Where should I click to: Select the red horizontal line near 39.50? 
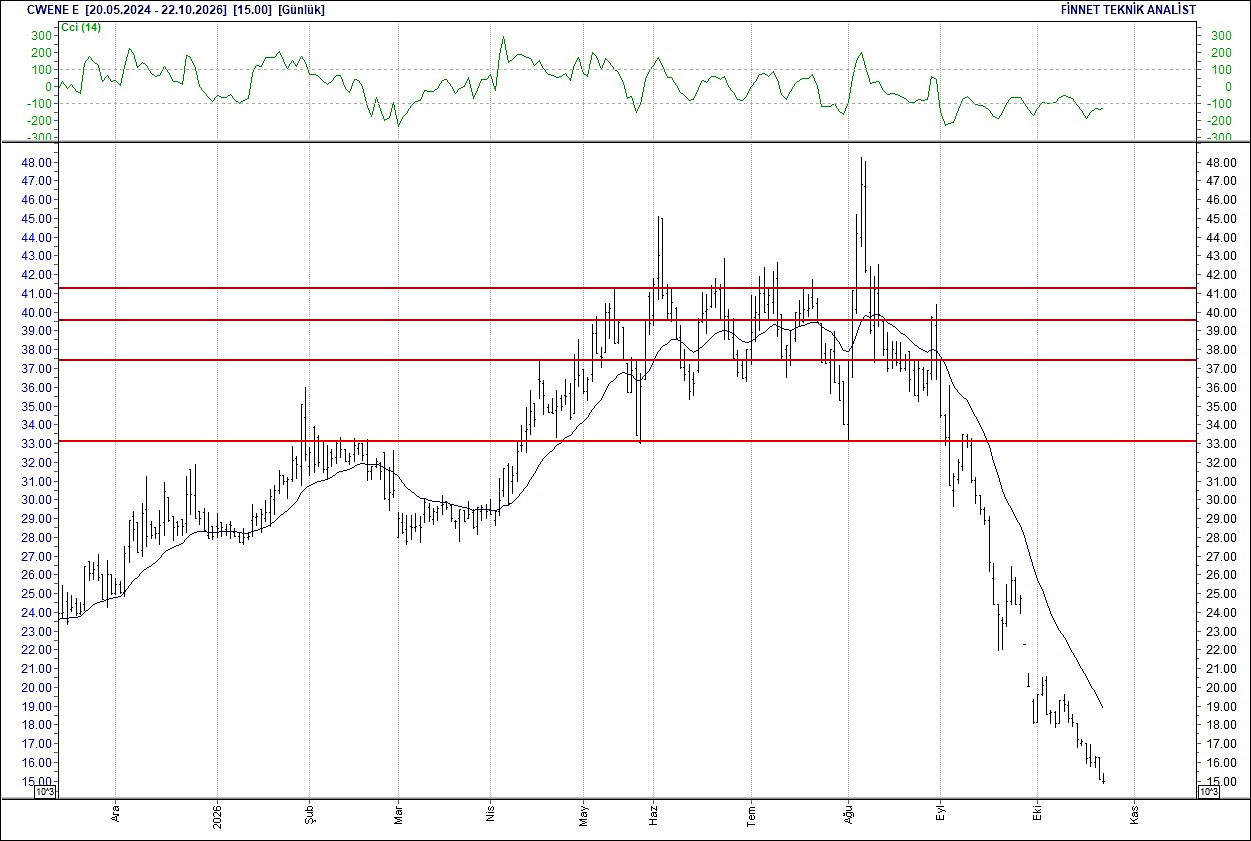tap(625, 320)
